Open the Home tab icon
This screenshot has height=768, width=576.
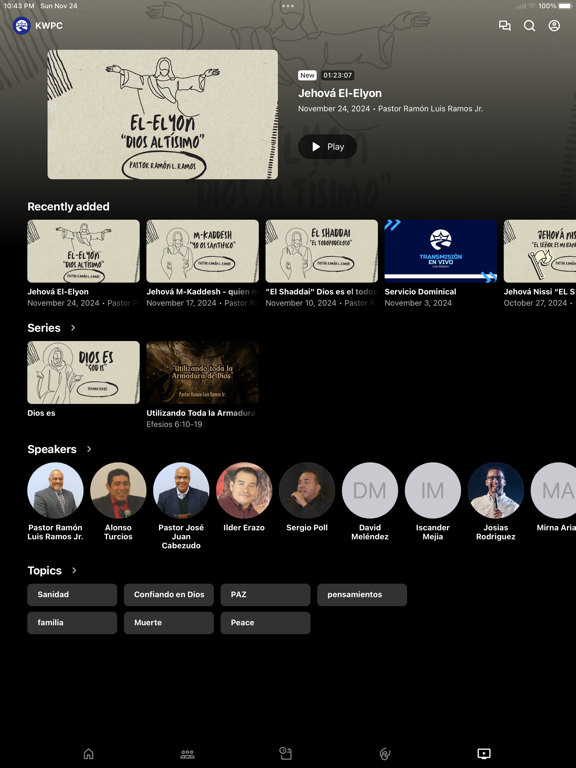[x=89, y=753]
